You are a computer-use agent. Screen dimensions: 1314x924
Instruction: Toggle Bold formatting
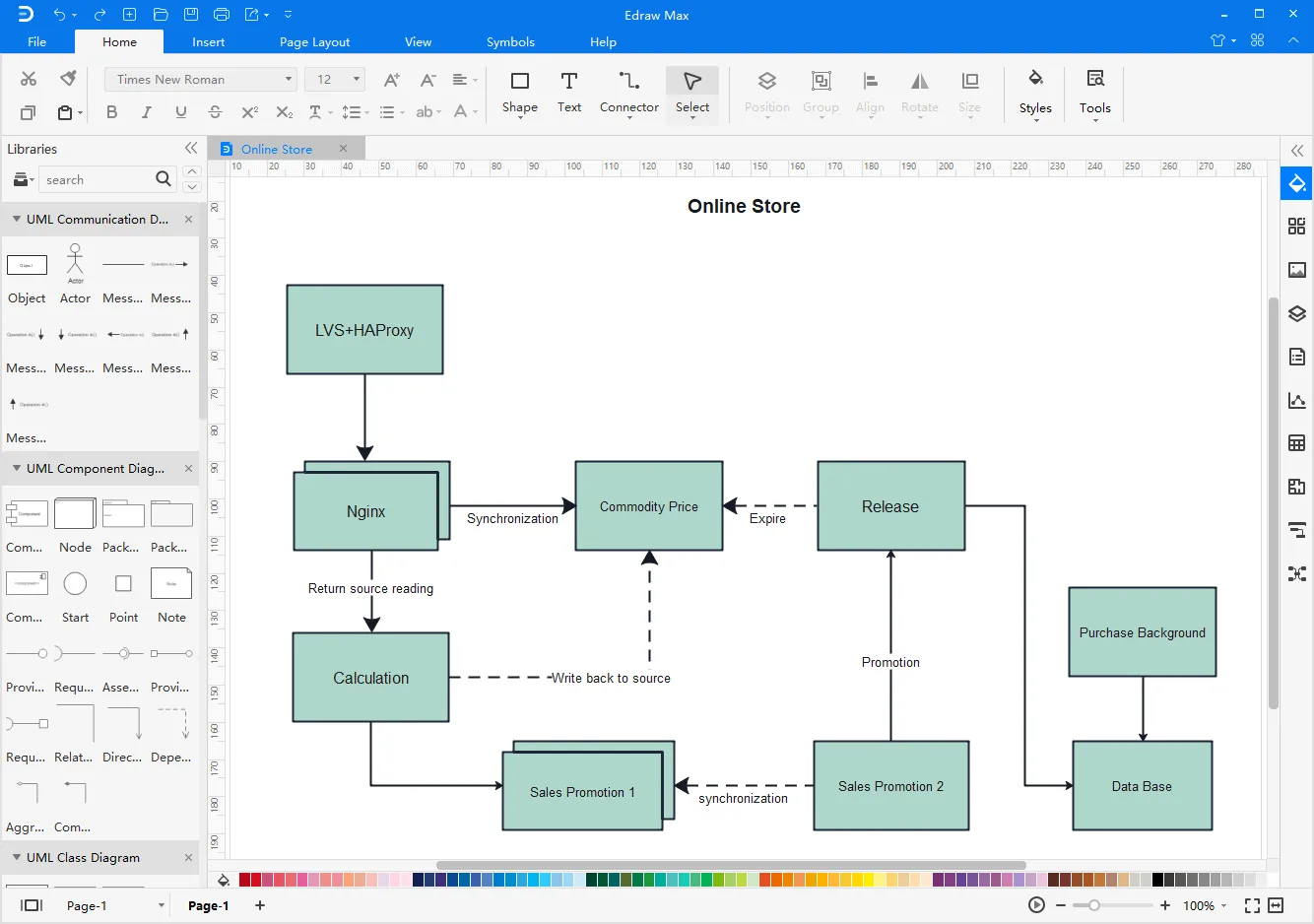coord(111,112)
